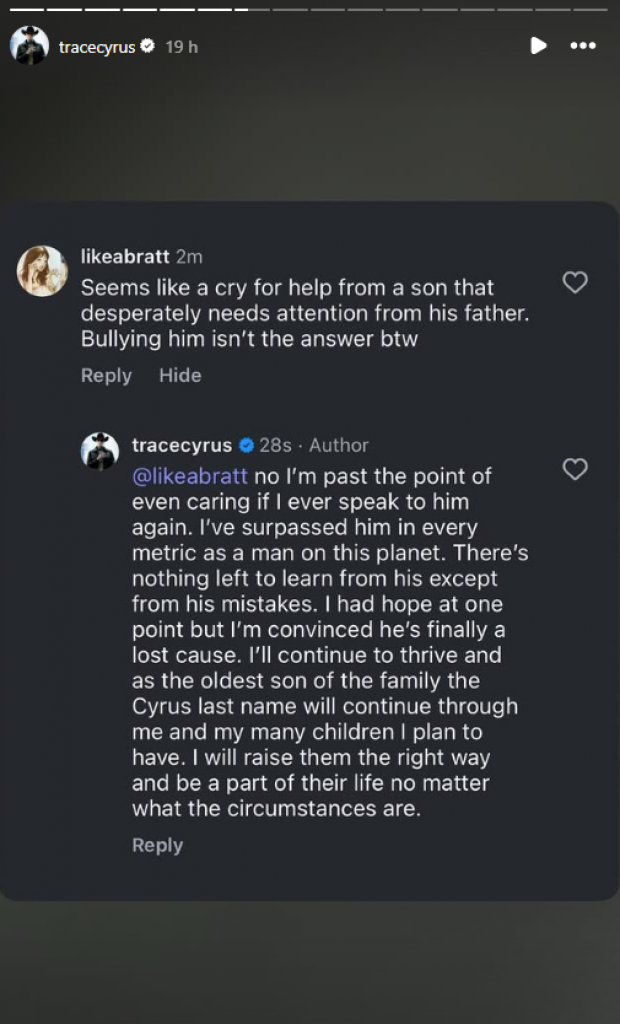The height and width of the screenshot is (1024, 620).
Task: Click the Author label on the reply
Action: pyautogui.click(x=339, y=445)
